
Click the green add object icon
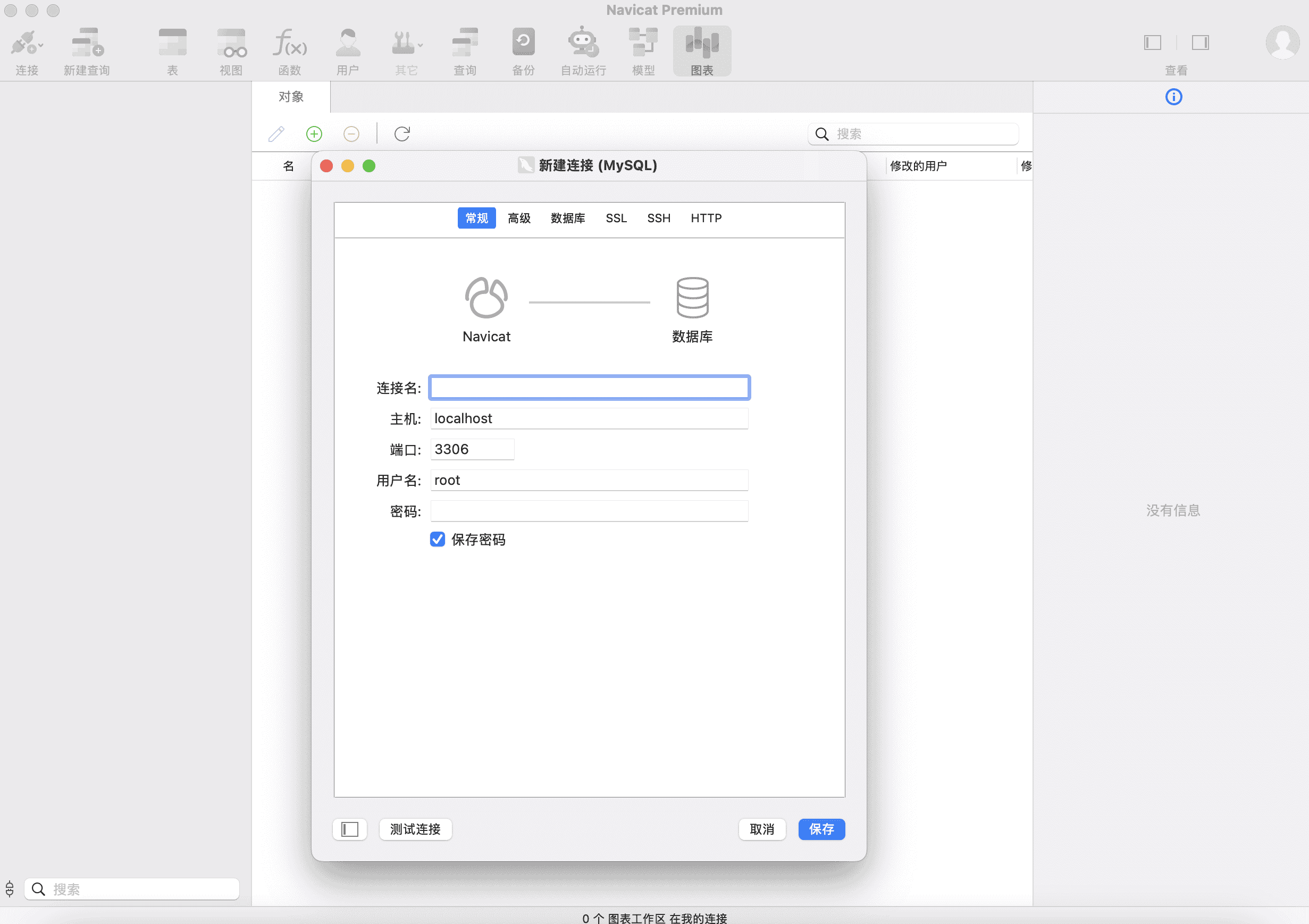(314, 134)
